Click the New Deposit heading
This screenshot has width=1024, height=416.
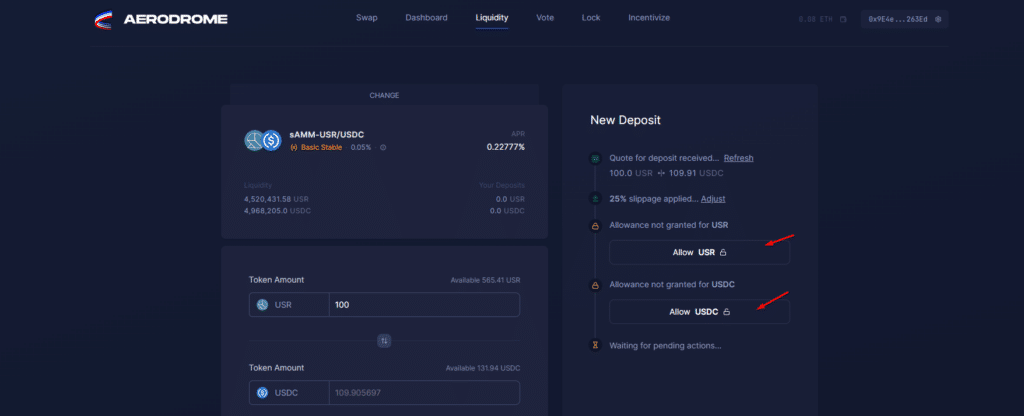click(626, 120)
